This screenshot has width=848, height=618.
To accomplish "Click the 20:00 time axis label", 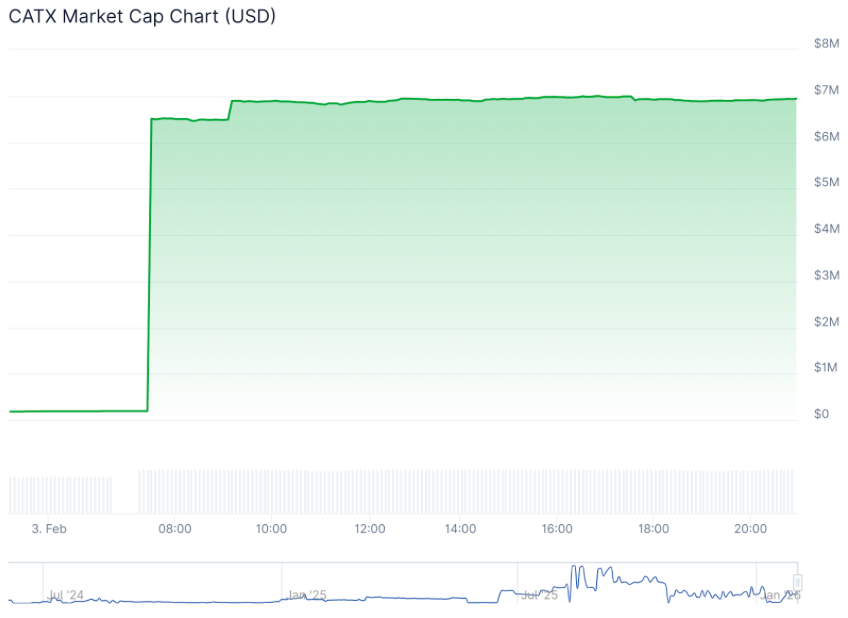I will [x=750, y=528].
